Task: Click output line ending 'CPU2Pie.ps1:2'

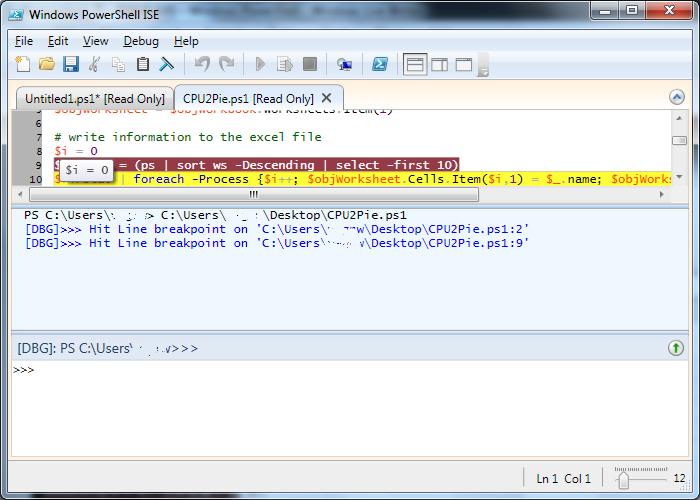Action: click(277, 229)
